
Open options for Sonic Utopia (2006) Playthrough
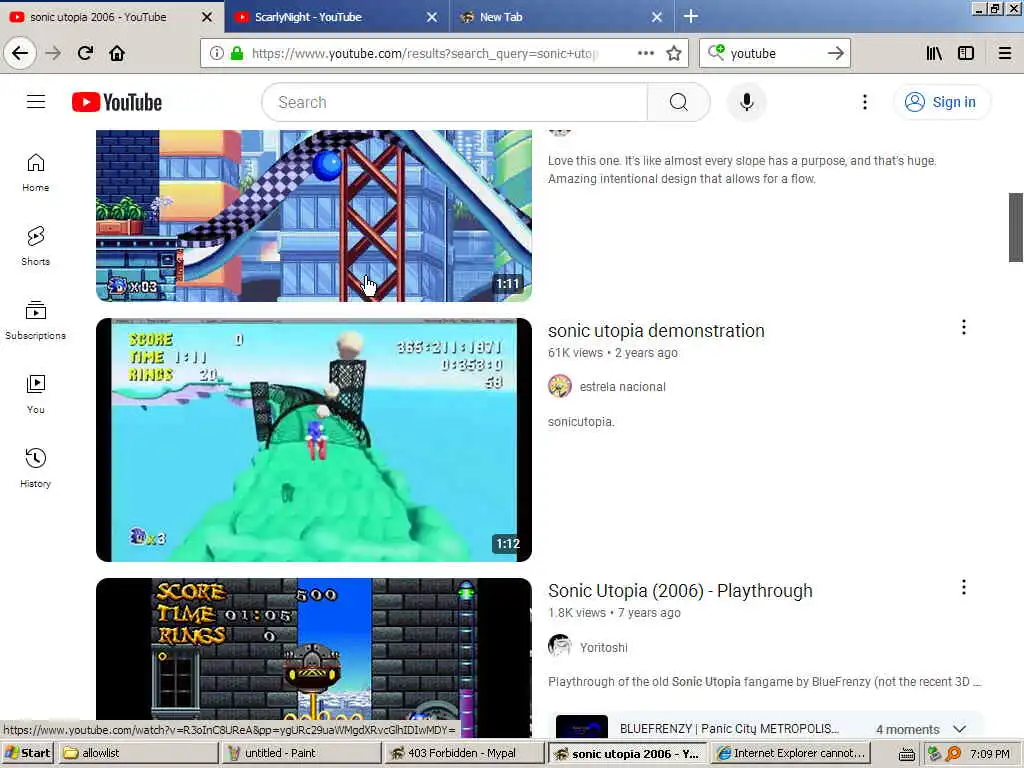point(963,587)
